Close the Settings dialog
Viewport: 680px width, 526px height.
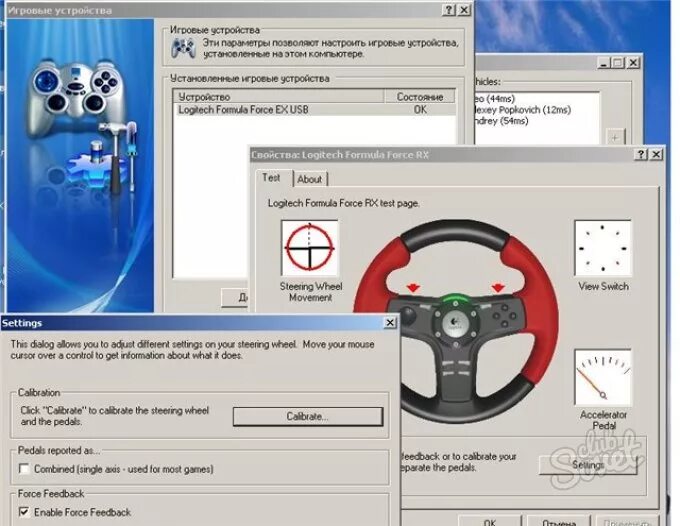click(x=390, y=322)
